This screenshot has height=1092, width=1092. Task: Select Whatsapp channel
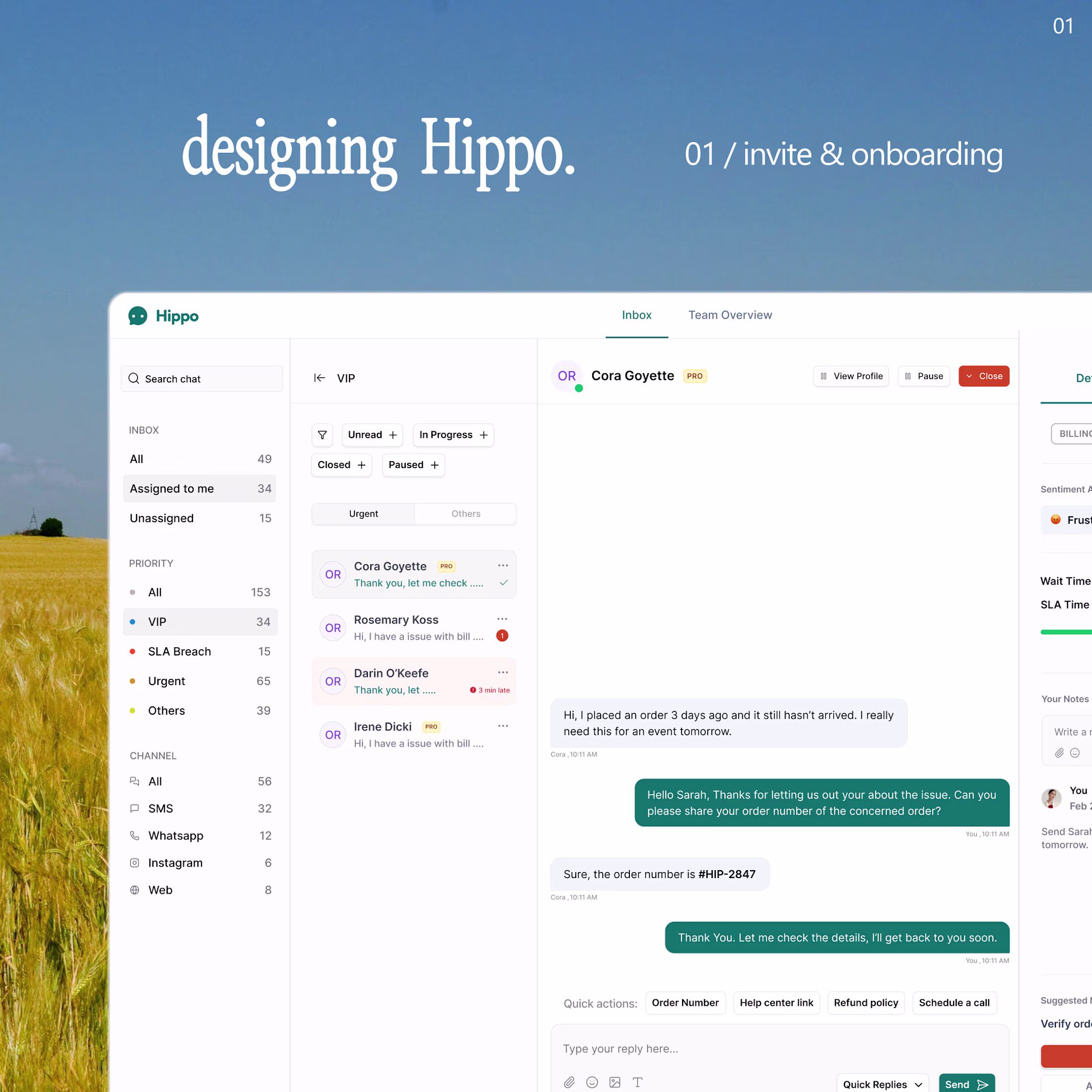point(200,835)
